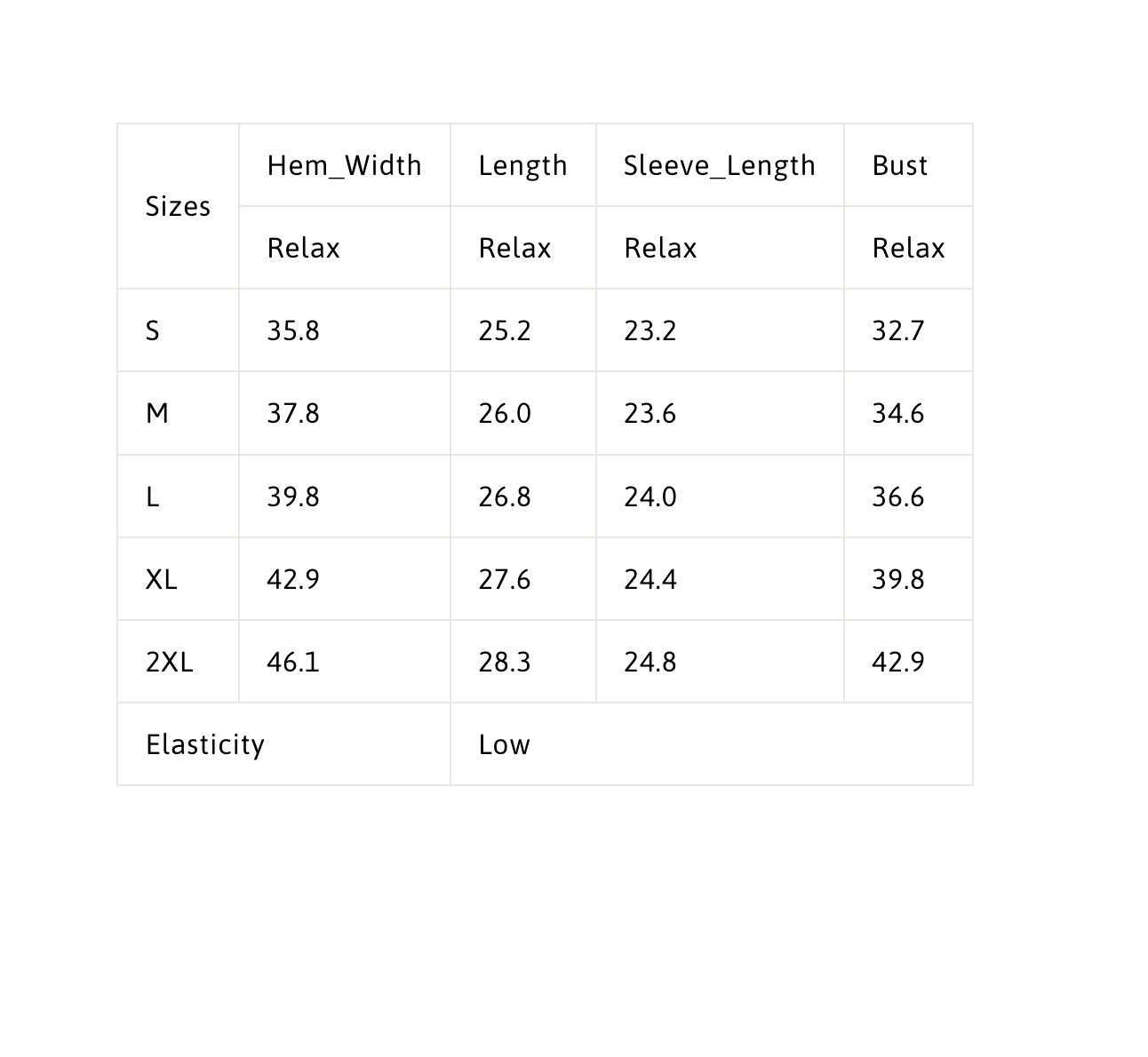Select the XL size row label
Screen dimensions: 1148x1057
pos(161,579)
